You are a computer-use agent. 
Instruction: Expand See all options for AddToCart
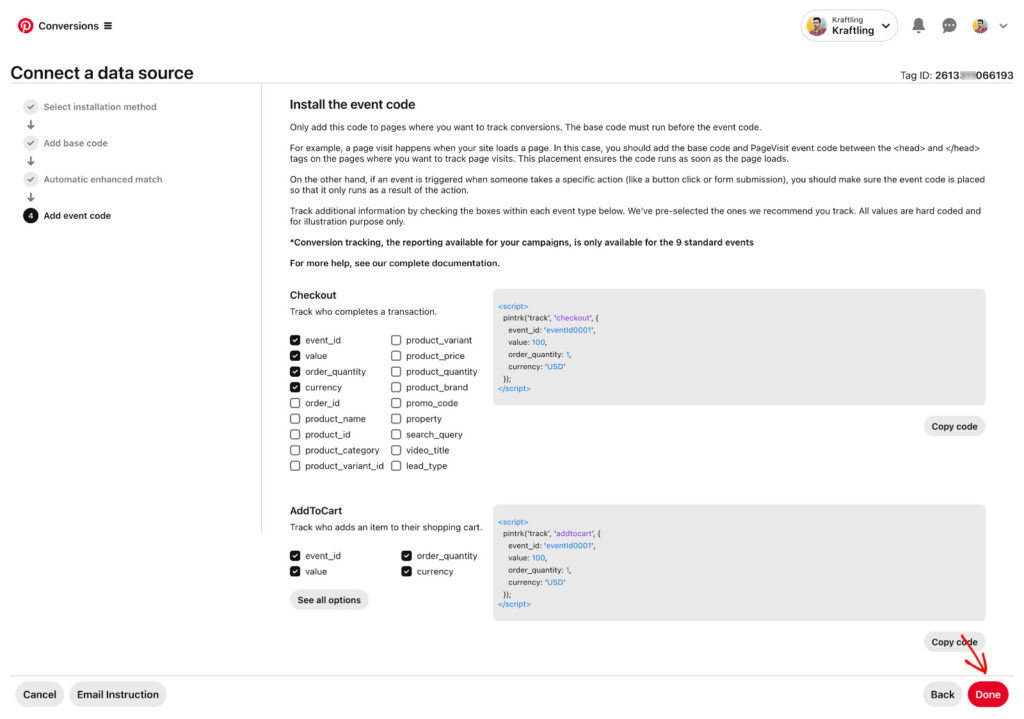coord(327,599)
